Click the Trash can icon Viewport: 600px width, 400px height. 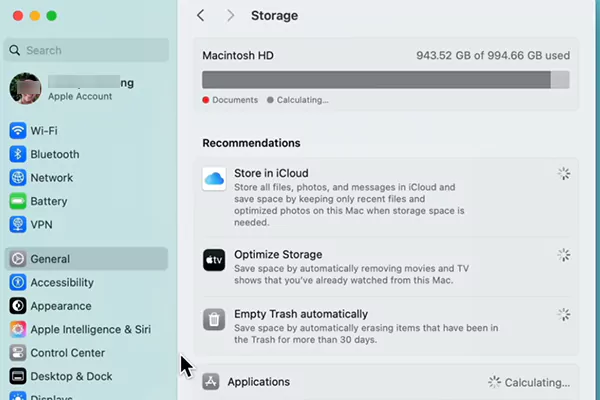(214, 320)
